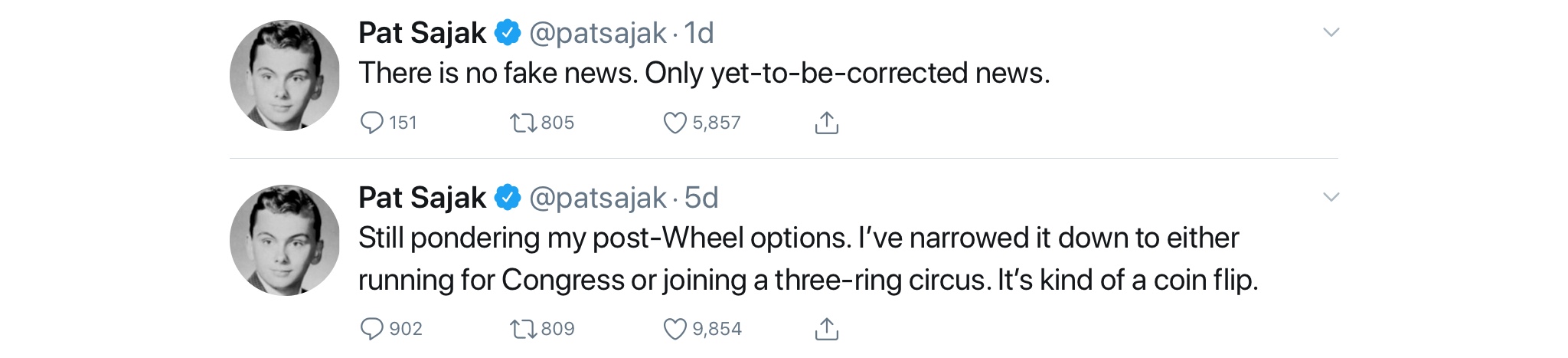Retweet the post-Wheel options tweet
The height and width of the screenshot is (358, 1568).
pyautogui.click(x=524, y=329)
